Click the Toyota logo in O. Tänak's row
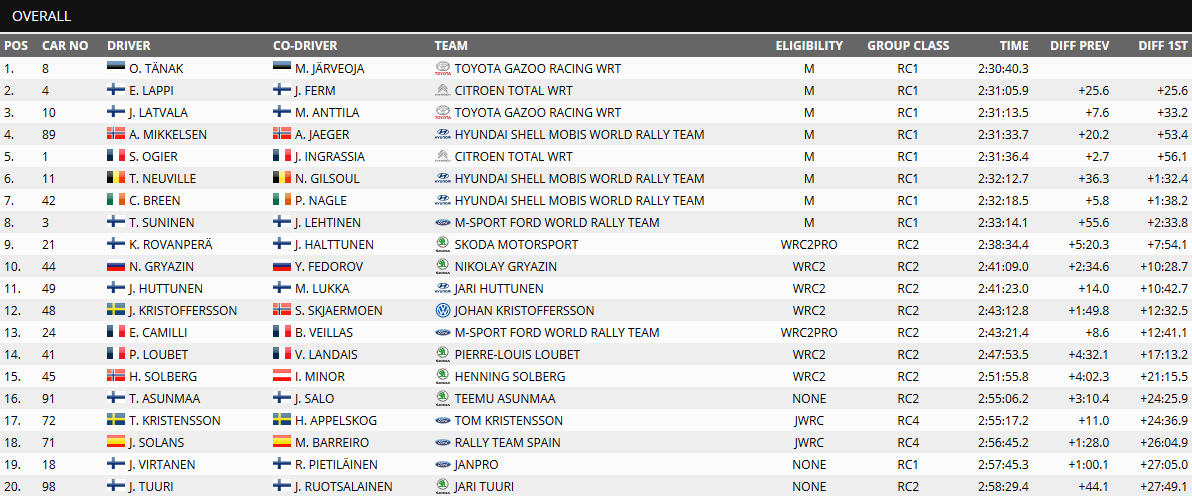The height and width of the screenshot is (496, 1192). click(x=442, y=68)
